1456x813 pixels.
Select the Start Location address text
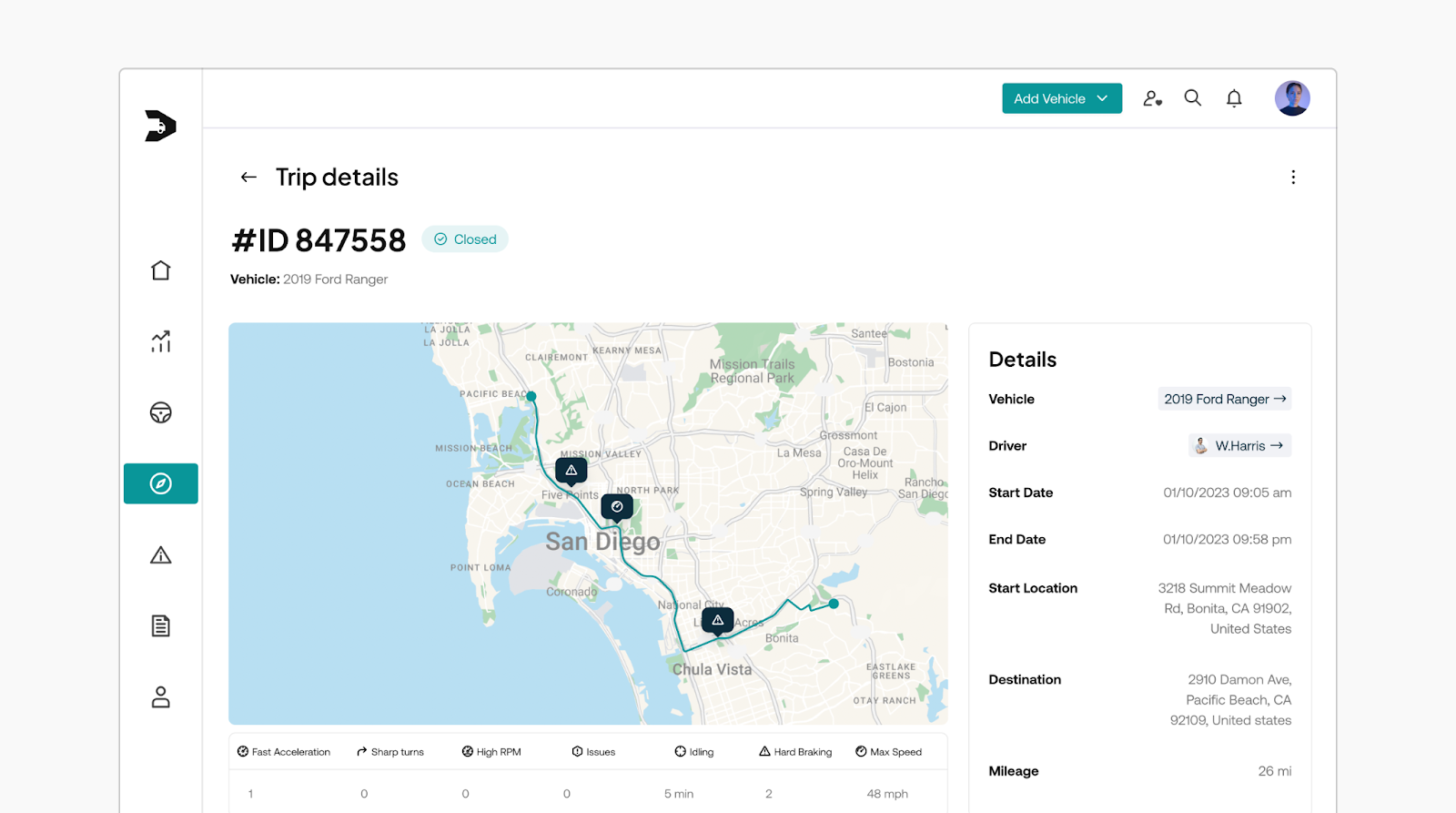click(1225, 608)
